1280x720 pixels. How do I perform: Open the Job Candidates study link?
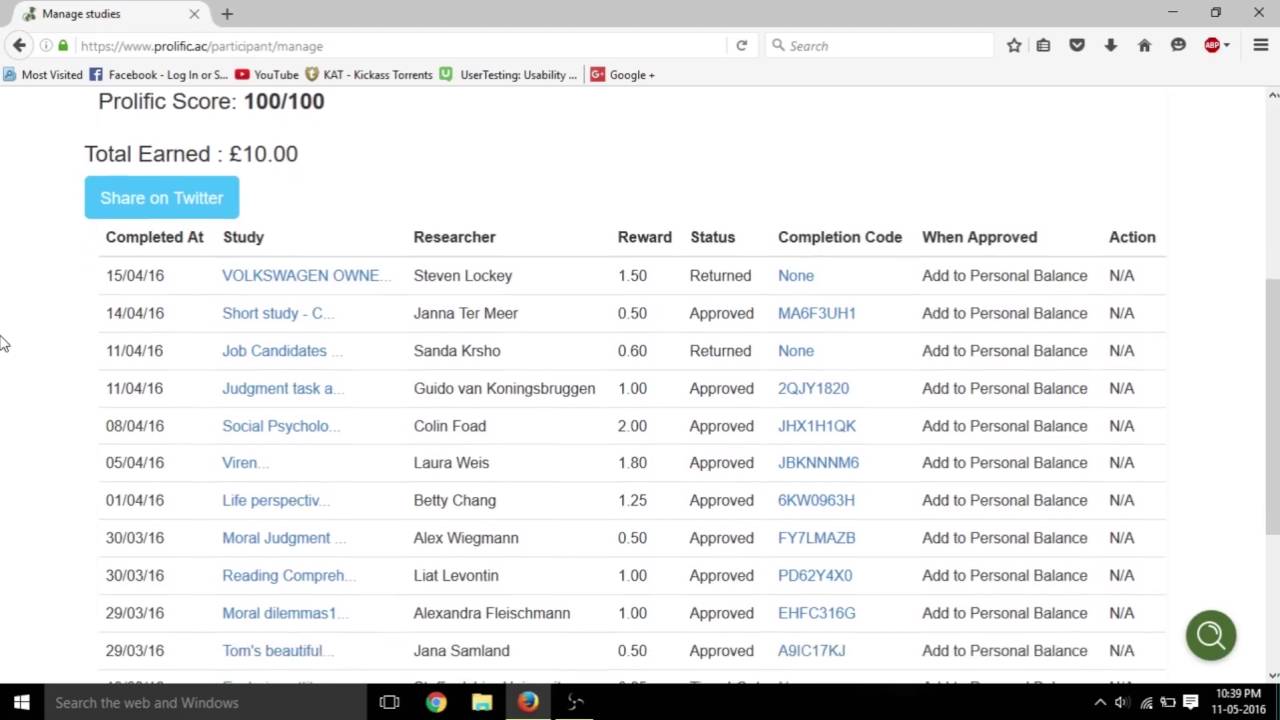coord(282,351)
